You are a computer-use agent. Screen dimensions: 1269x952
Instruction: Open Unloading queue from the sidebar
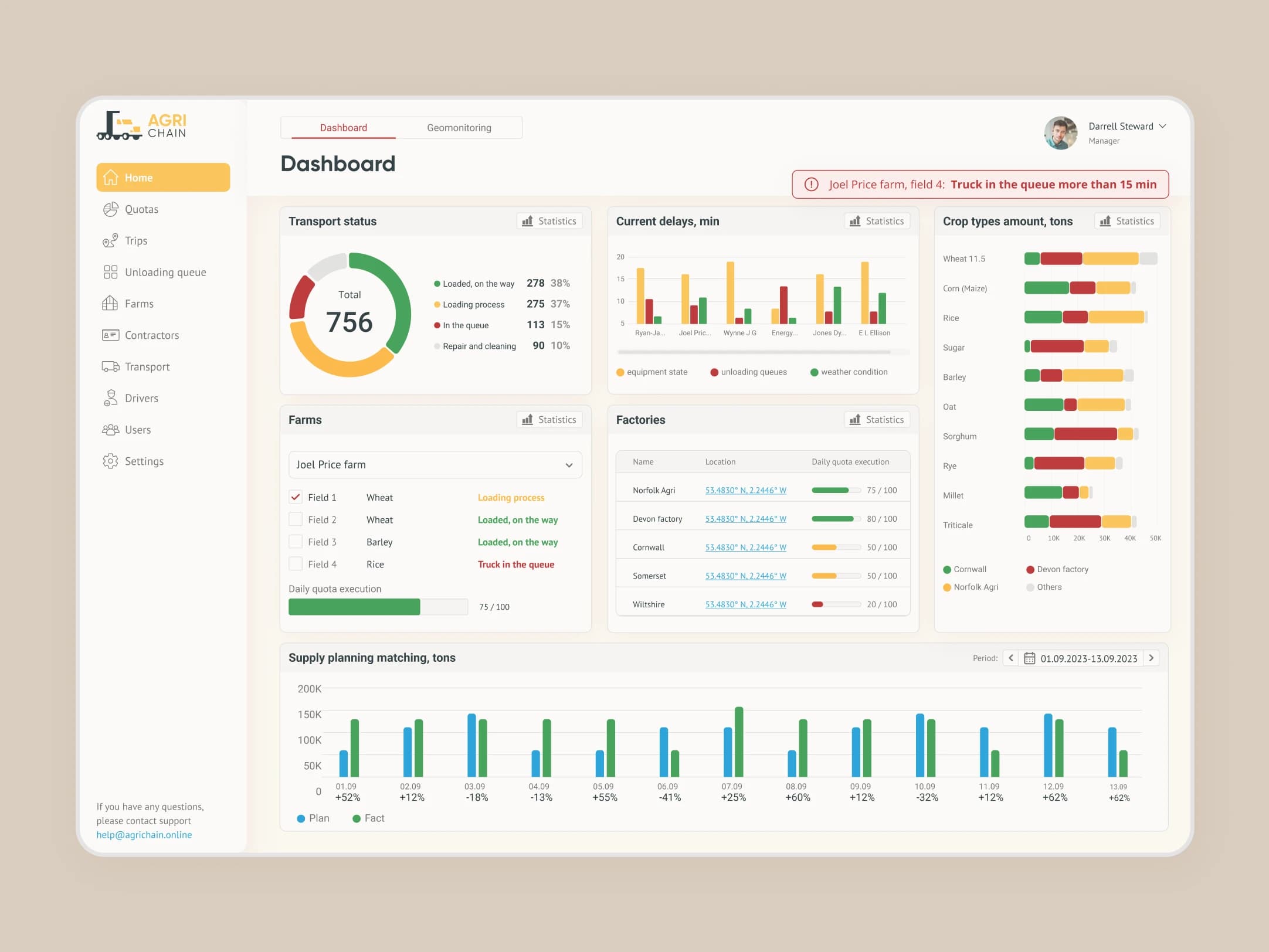[x=163, y=272]
